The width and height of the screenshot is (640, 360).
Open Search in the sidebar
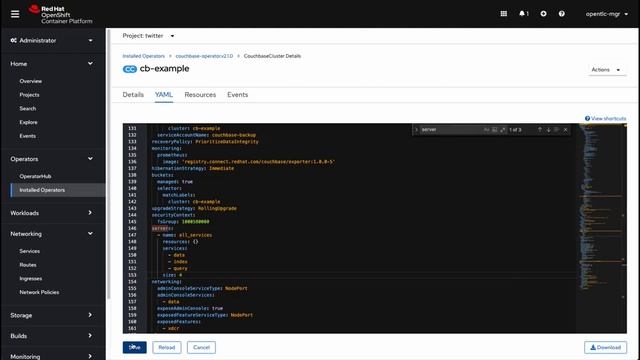point(28,109)
